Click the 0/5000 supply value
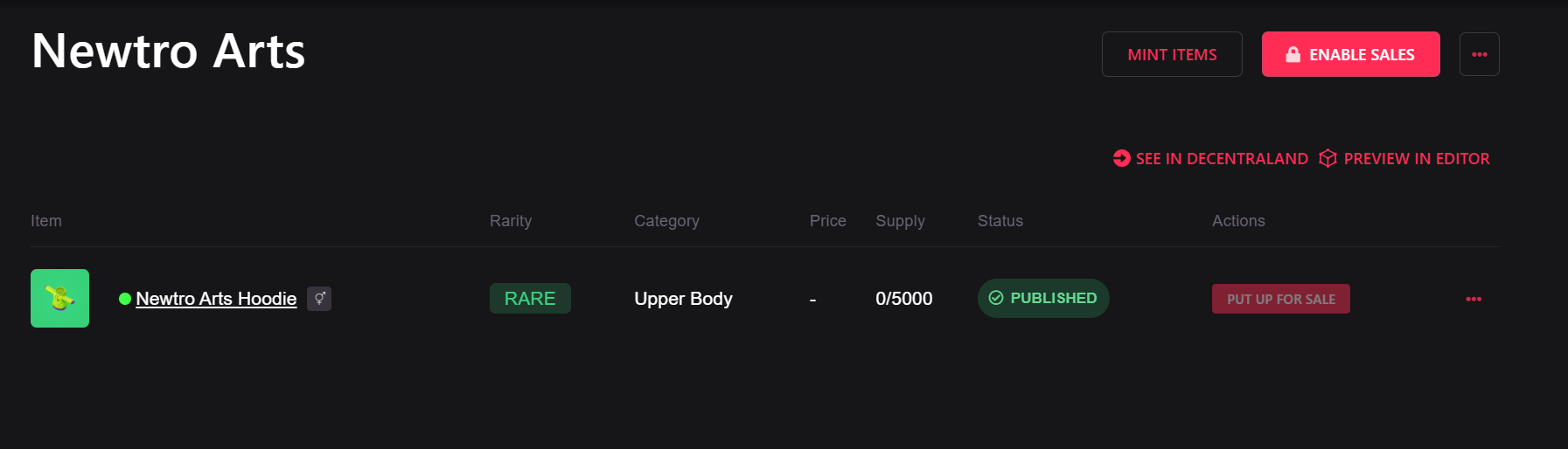Screen dimensions: 1568x449 coord(903,299)
